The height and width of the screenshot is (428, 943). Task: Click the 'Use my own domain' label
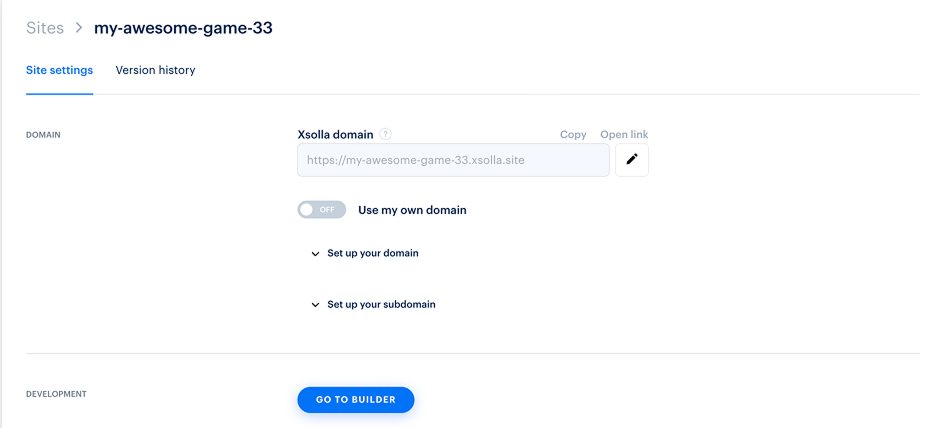click(x=413, y=210)
